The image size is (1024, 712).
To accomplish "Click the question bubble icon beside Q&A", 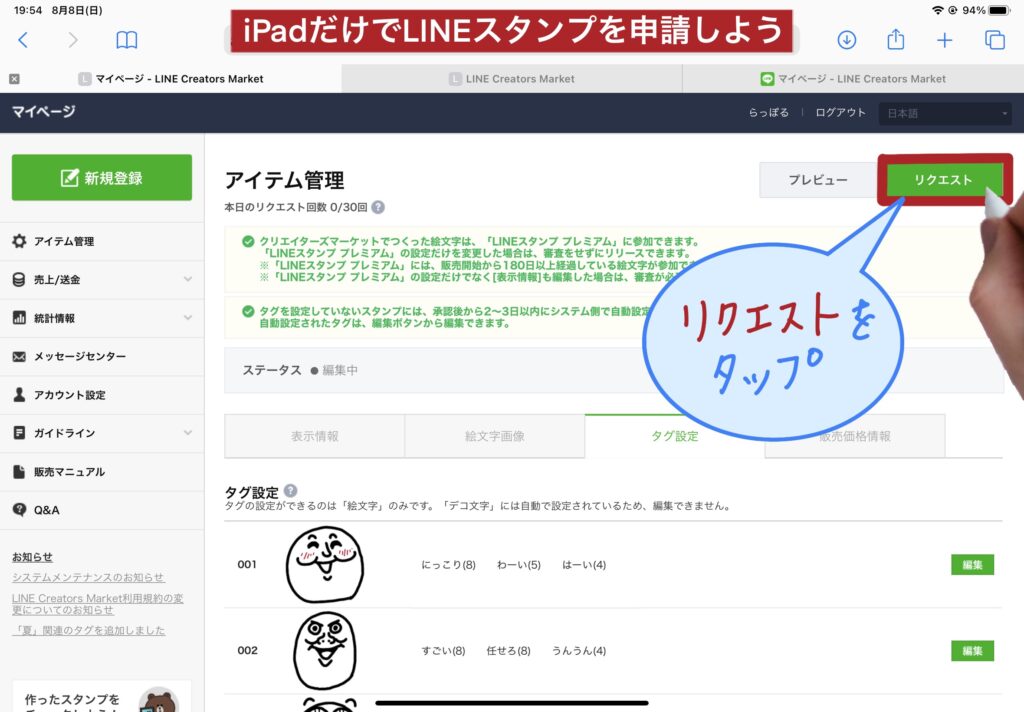I will pos(20,510).
